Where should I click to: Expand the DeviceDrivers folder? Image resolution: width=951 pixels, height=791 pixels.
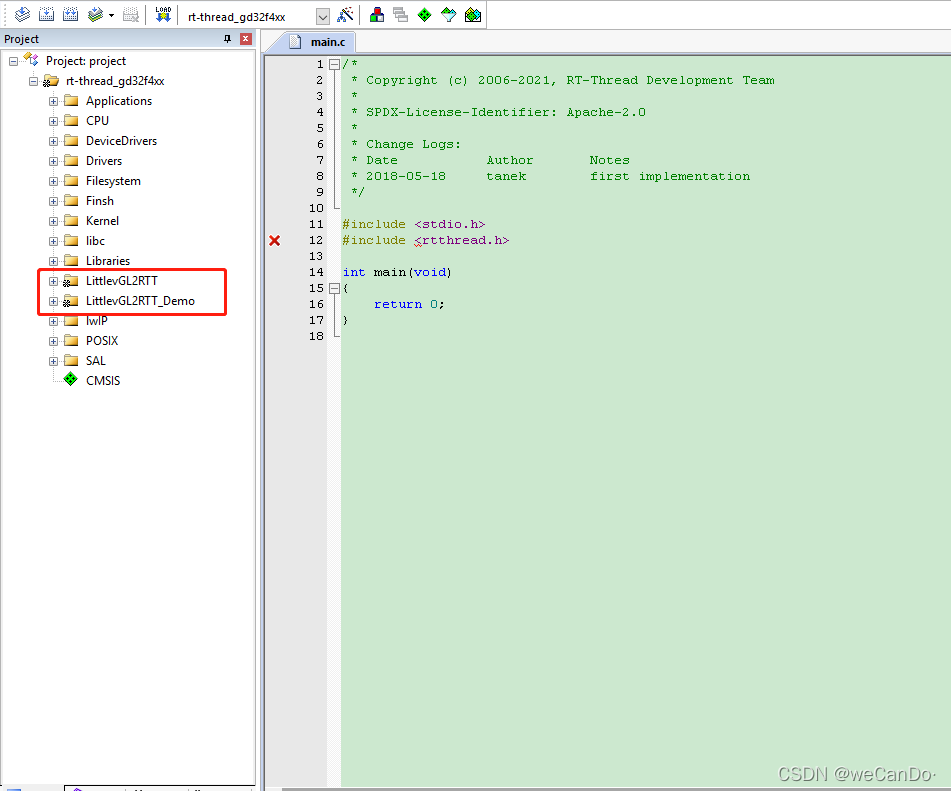(x=53, y=141)
